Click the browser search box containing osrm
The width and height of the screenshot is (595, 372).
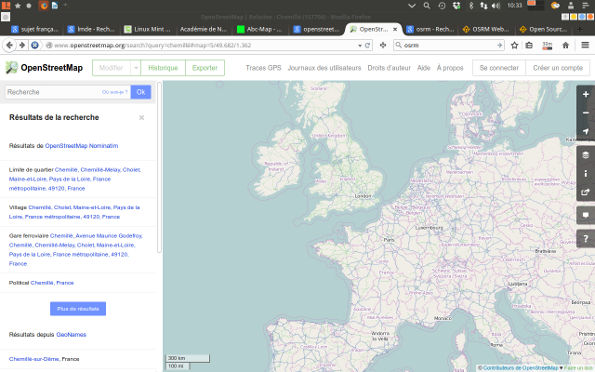(449, 45)
